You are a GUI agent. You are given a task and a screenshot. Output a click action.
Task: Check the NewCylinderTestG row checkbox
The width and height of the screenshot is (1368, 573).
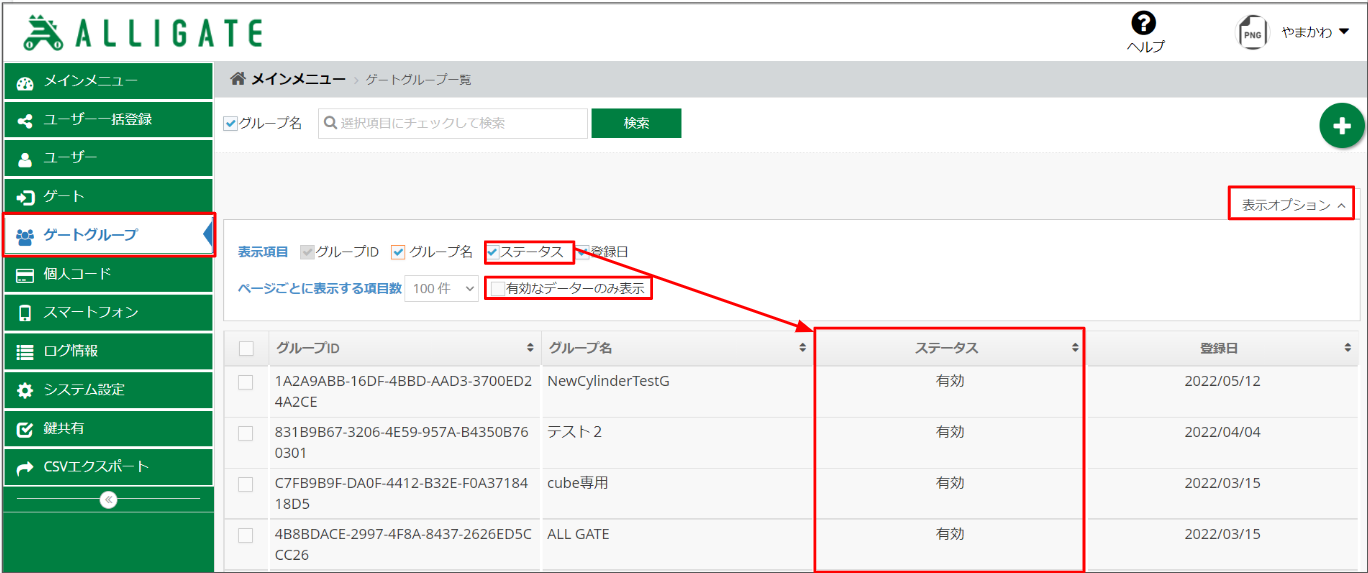click(246, 382)
